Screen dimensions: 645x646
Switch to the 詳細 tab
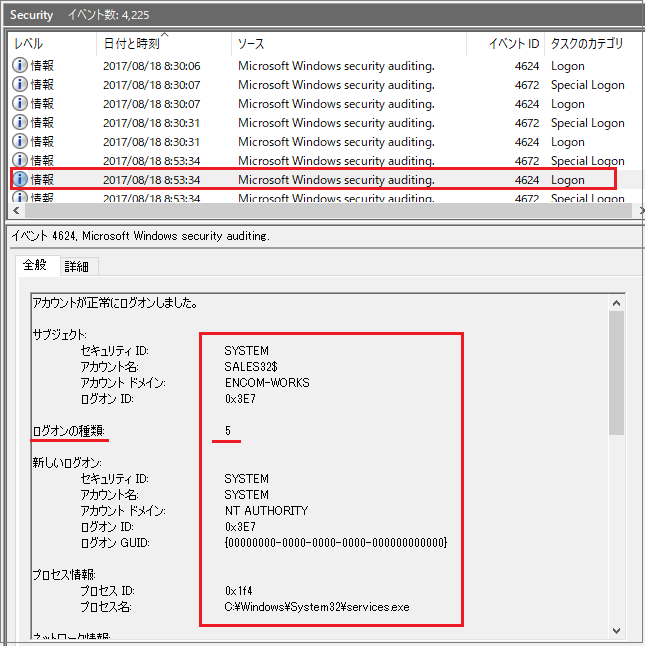(x=77, y=267)
